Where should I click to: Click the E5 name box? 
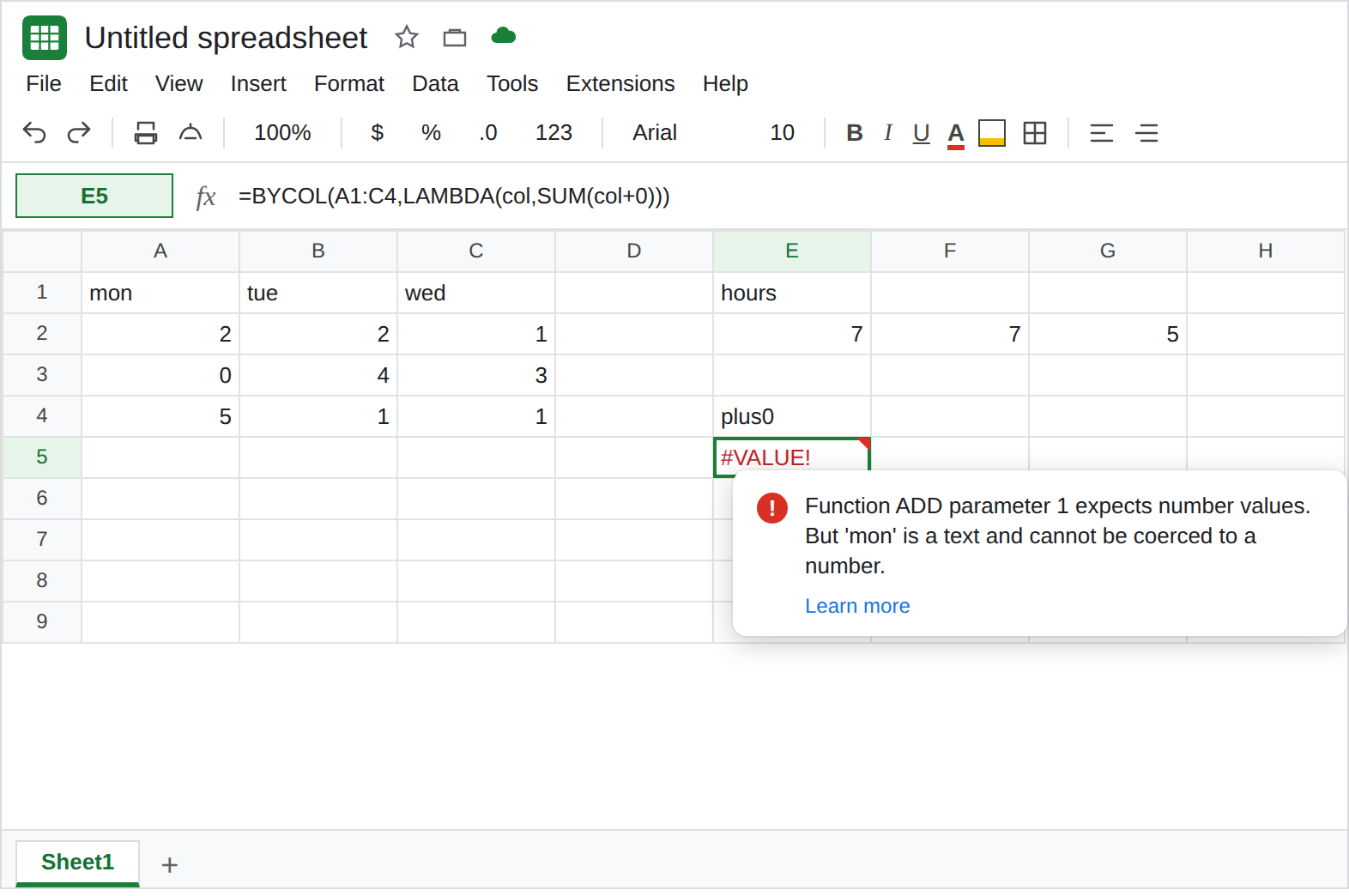coord(94,196)
